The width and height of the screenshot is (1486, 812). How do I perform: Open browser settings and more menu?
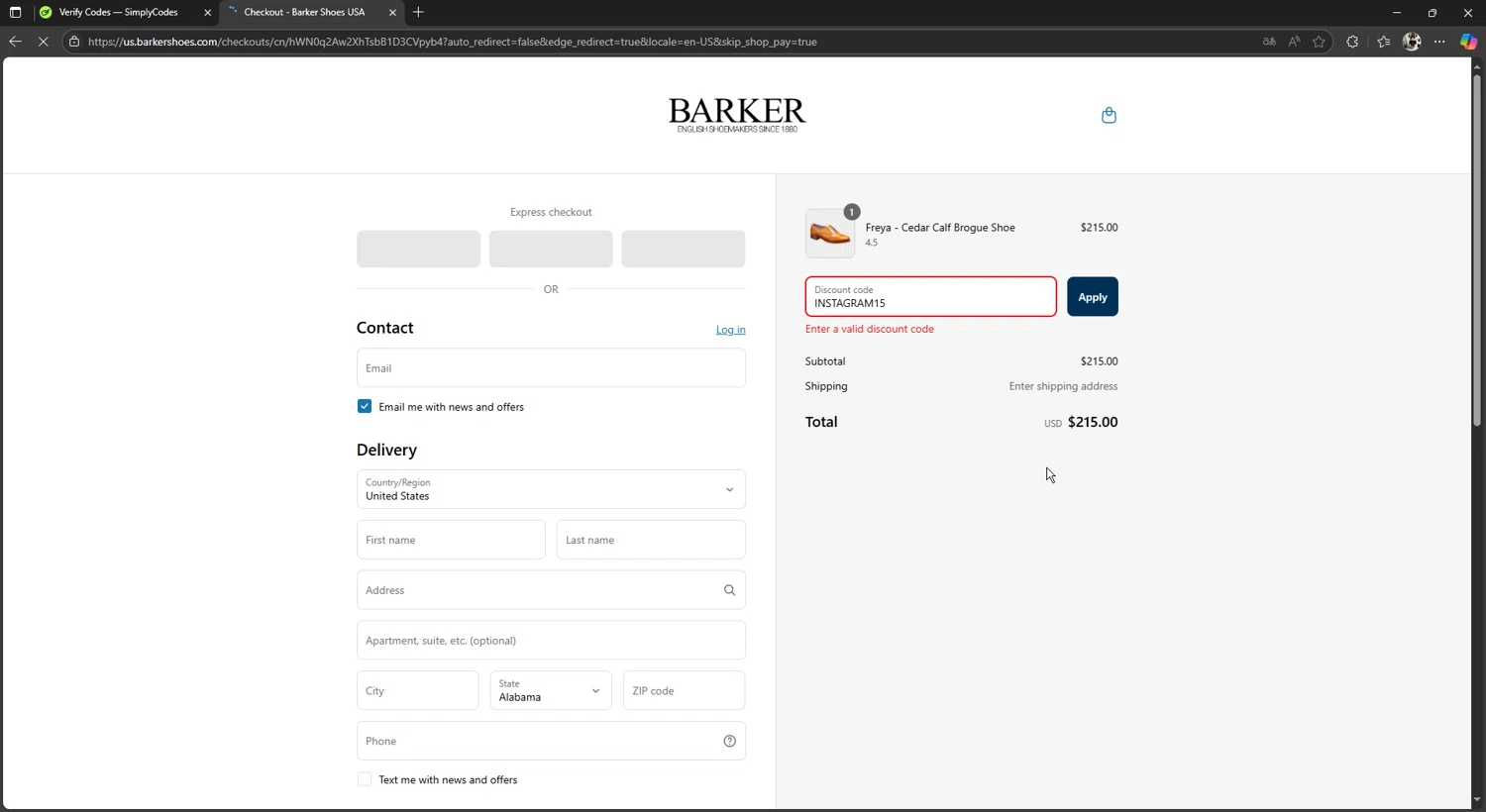pos(1439,42)
